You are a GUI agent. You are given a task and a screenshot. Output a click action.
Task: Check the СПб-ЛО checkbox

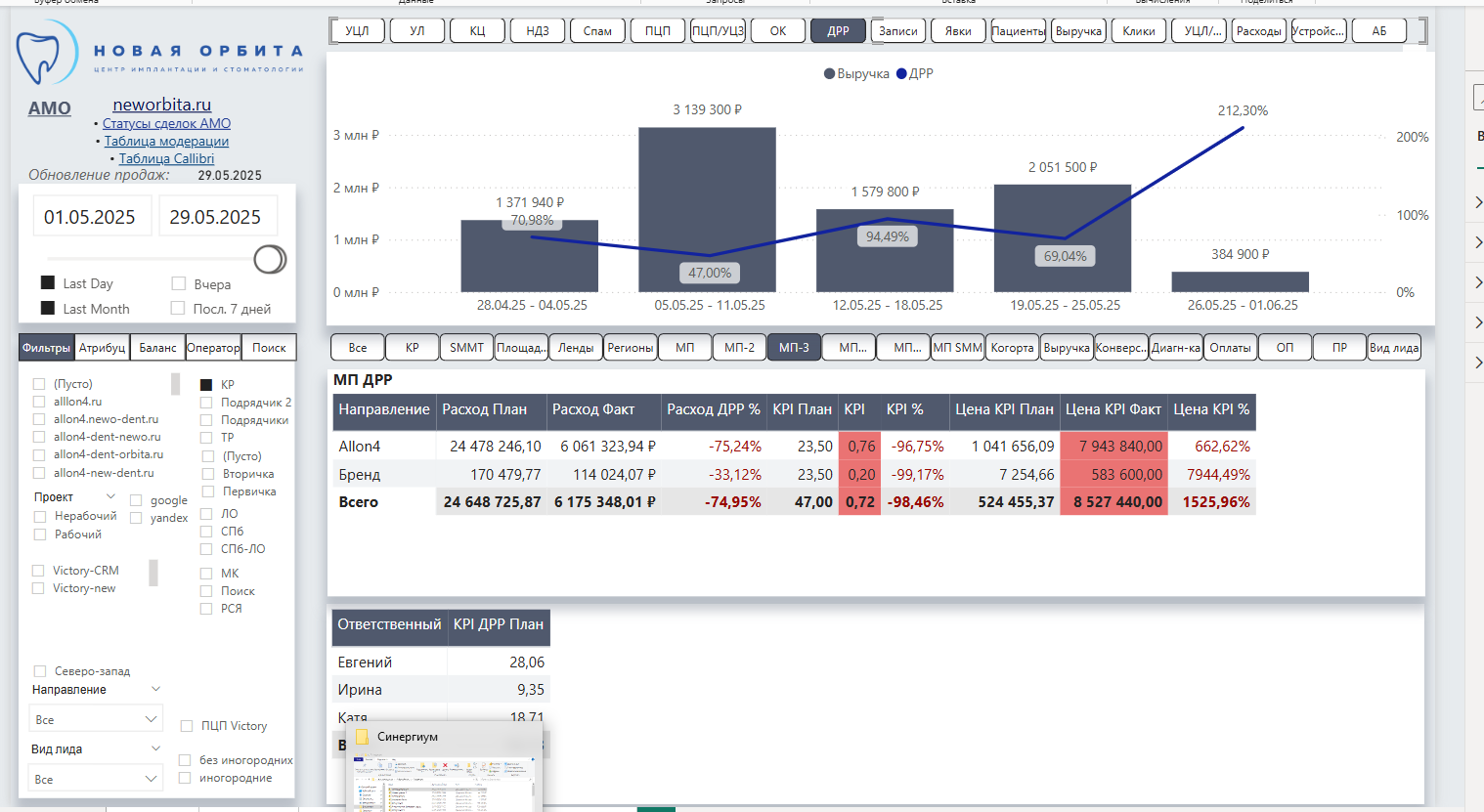coord(206,549)
